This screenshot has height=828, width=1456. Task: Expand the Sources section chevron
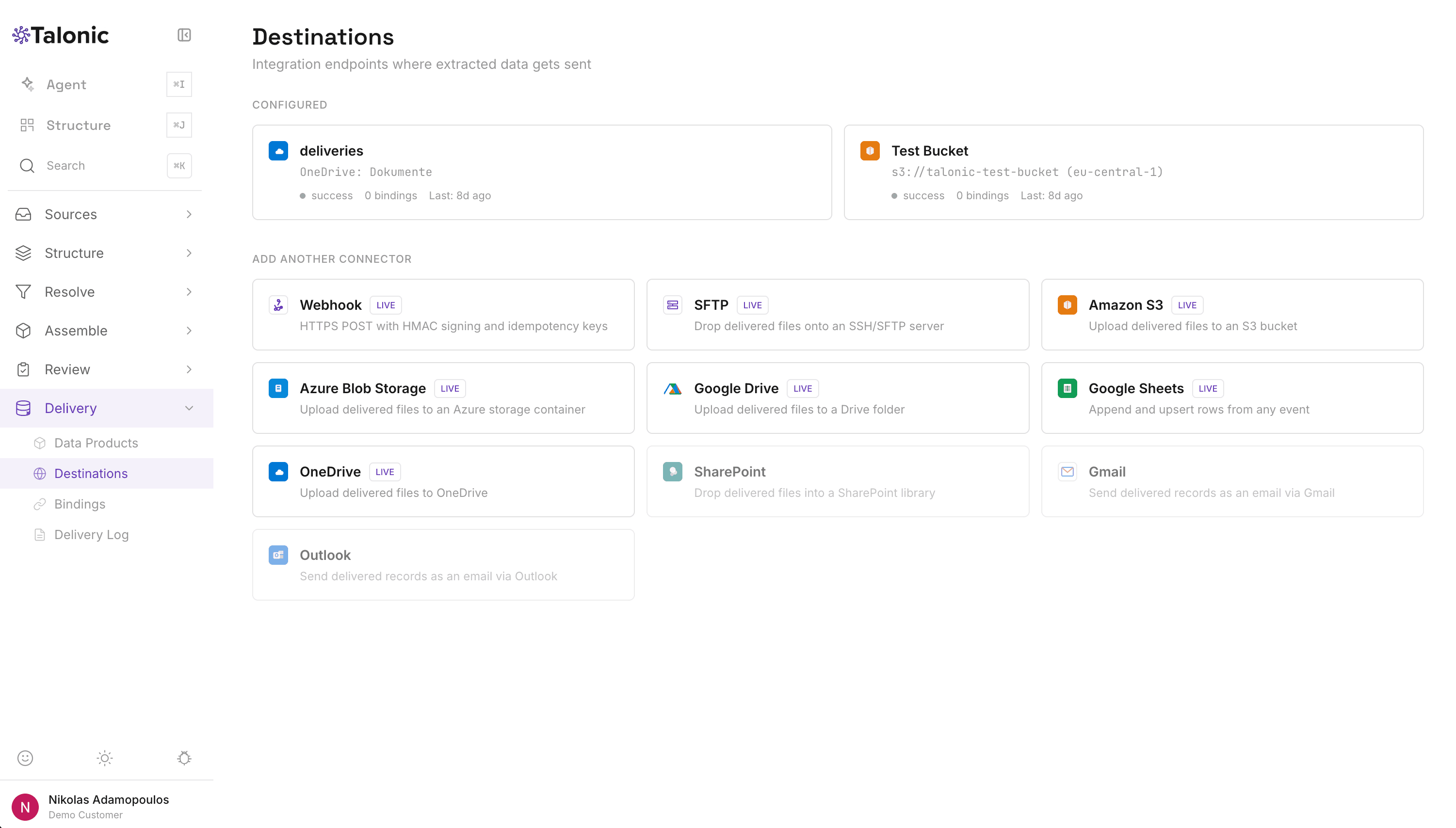[x=189, y=214]
